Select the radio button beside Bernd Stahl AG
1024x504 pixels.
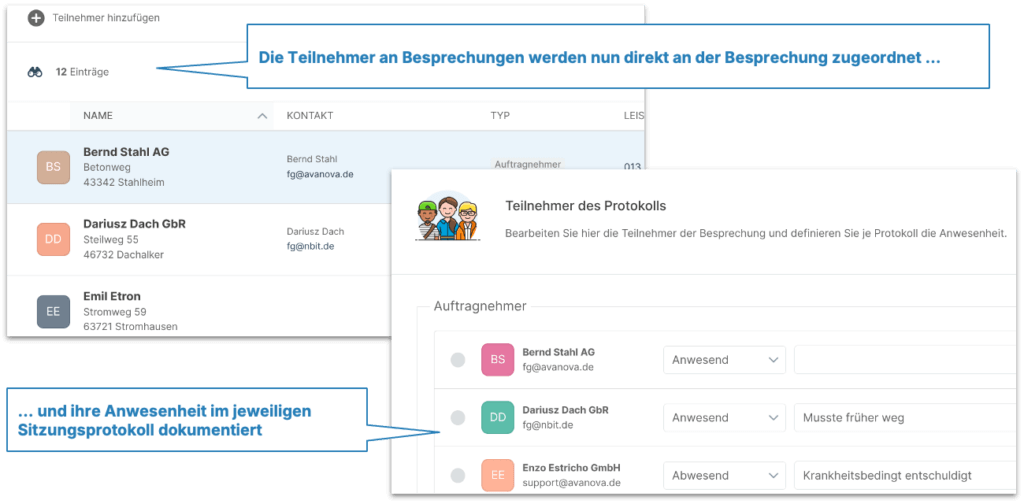pyautogui.click(x=458, y=360)
